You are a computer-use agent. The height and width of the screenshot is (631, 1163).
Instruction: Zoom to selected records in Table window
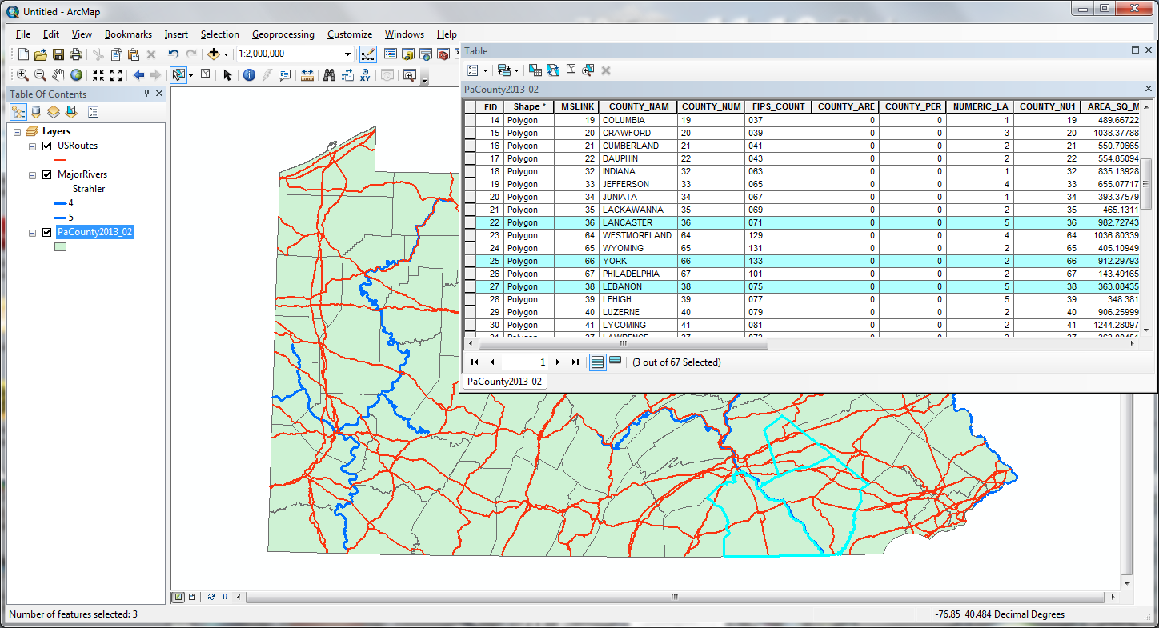pos(588,70)
